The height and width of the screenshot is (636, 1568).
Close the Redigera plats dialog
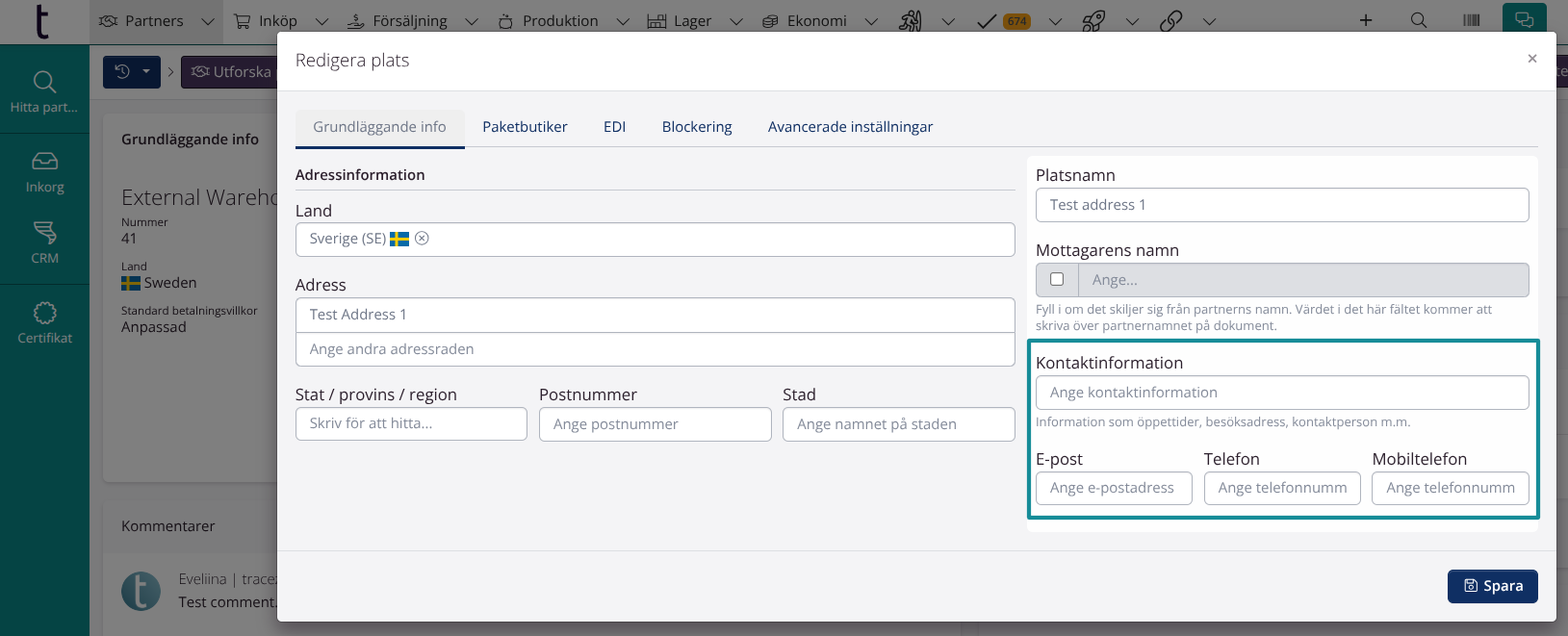tap(1531, 59)
